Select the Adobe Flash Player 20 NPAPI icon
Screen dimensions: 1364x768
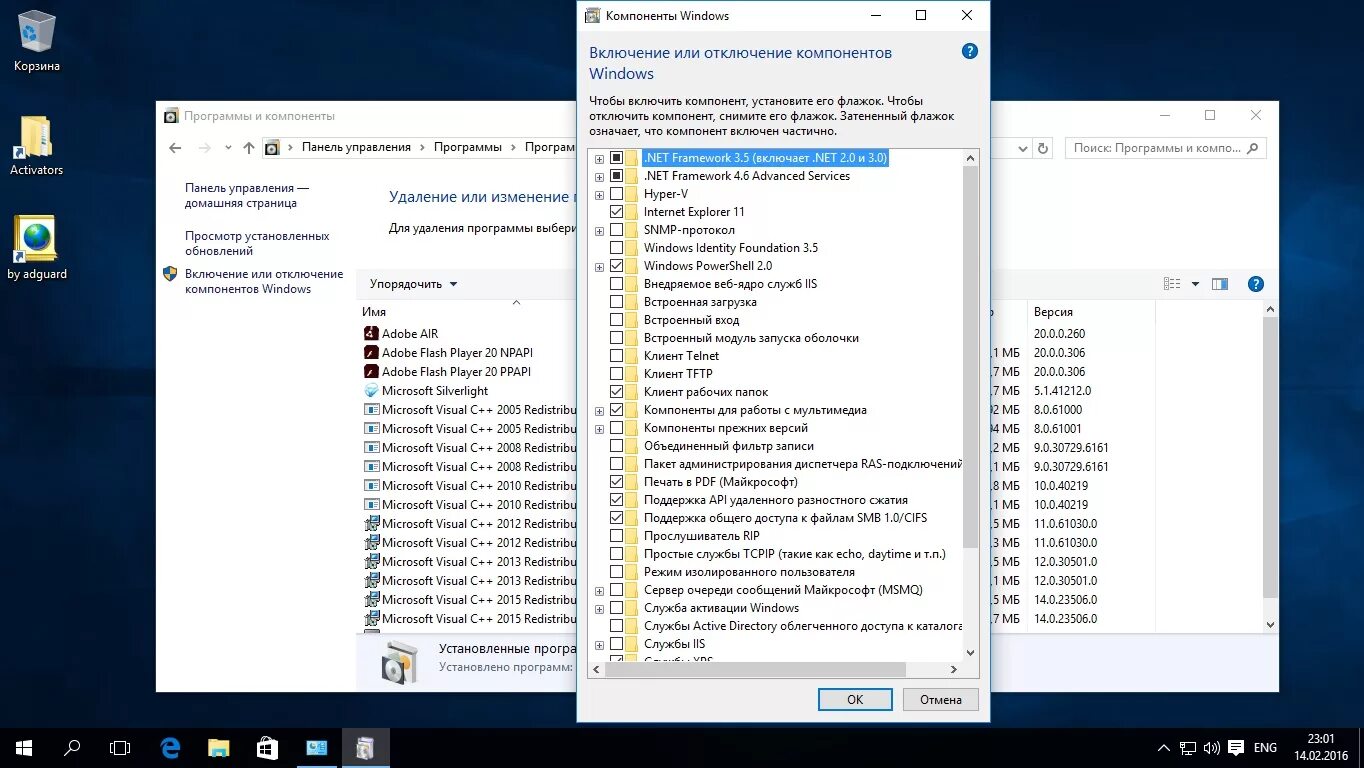371,353
